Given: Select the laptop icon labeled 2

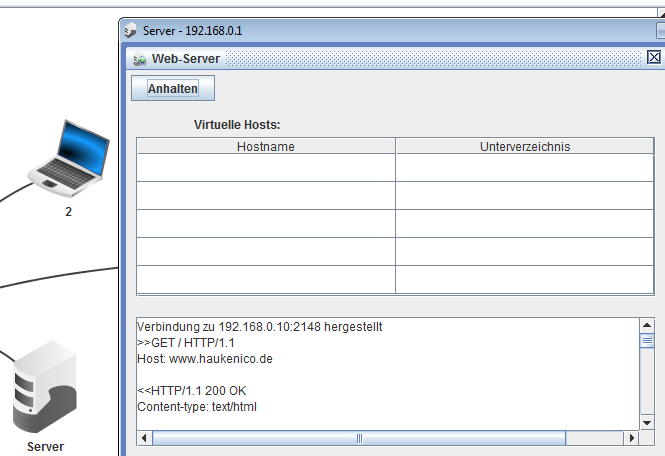Looking at the screenshot, I should pos(68,154).
